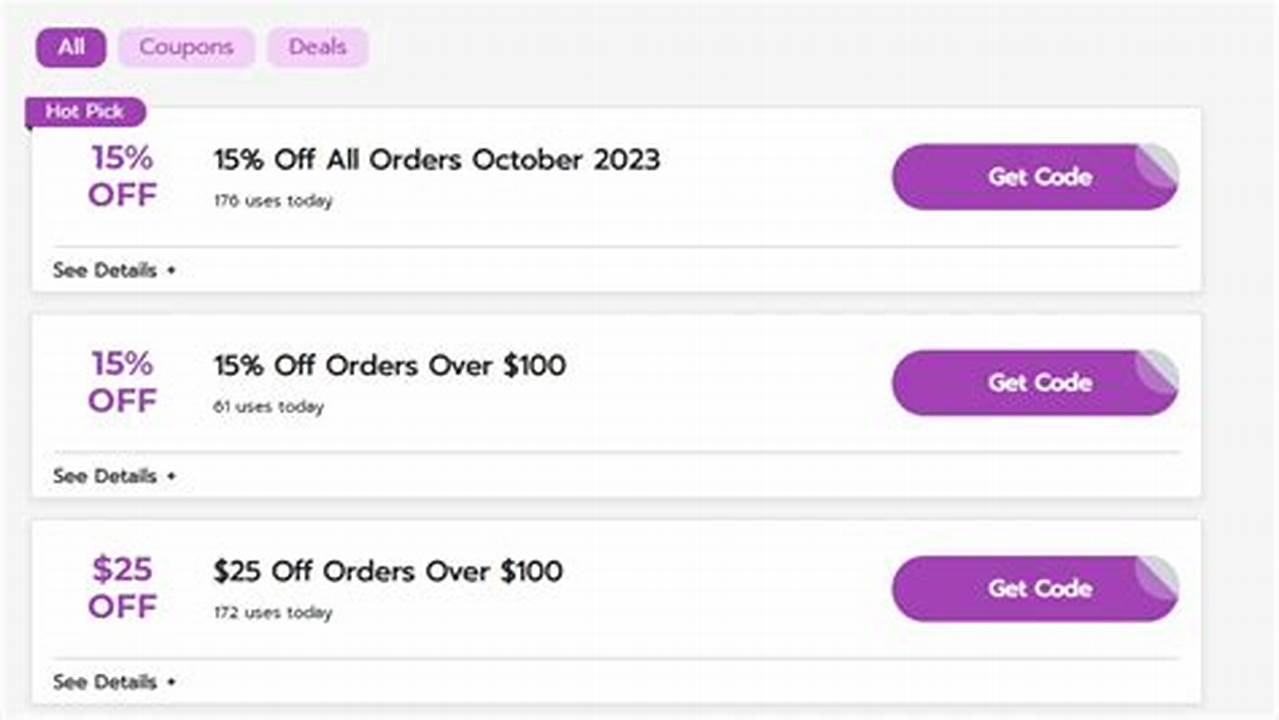Click the 176 uses today counter

click(x=272, y=200)
